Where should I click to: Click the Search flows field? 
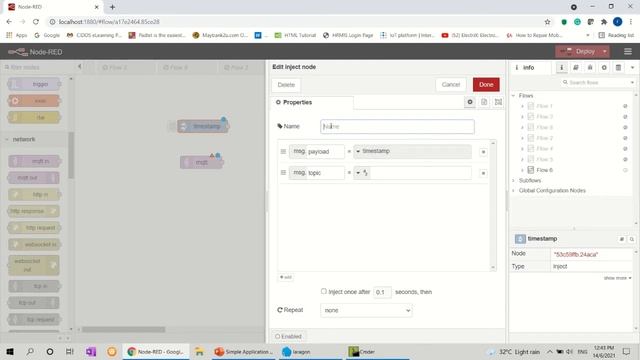tap(598, 82)
